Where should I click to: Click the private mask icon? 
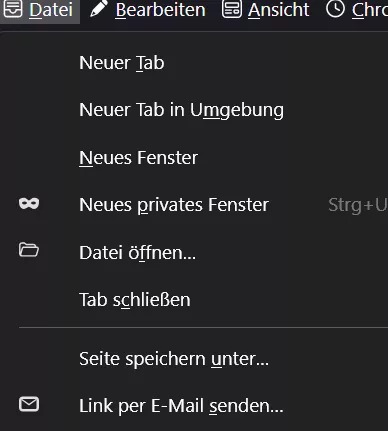(29, 203)
